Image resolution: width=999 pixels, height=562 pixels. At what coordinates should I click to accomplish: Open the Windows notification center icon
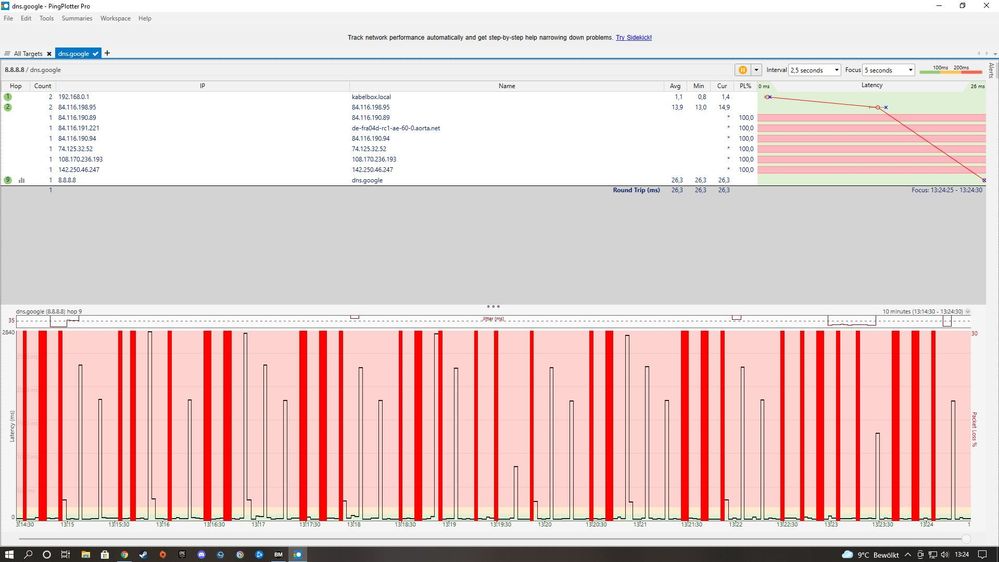coord(982,554)
